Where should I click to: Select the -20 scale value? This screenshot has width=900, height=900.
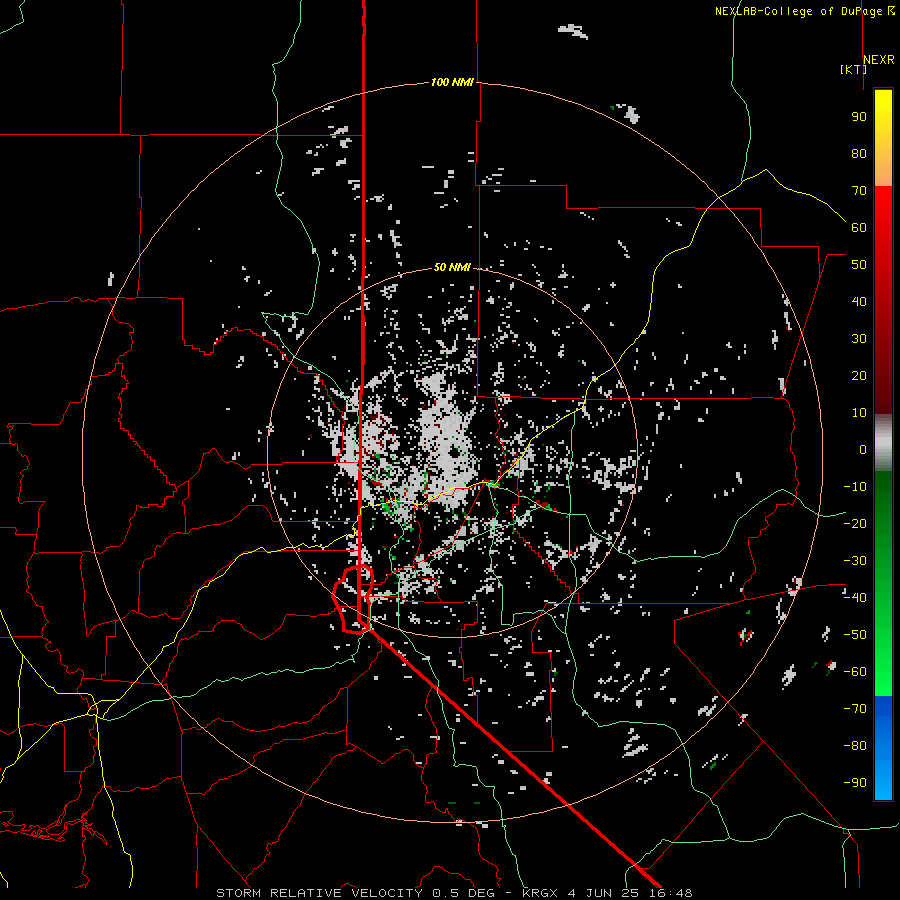855,524
